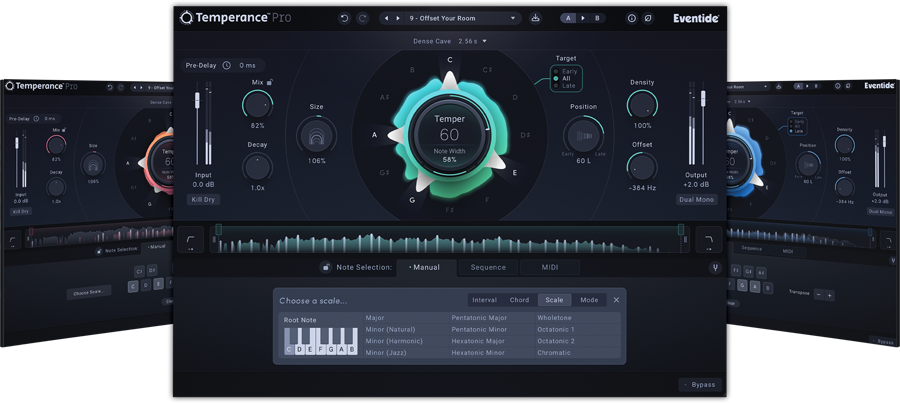Viewport: 900px width, 403px height.
Task: Go to the next preset arrow
Action: coord(398,18)
